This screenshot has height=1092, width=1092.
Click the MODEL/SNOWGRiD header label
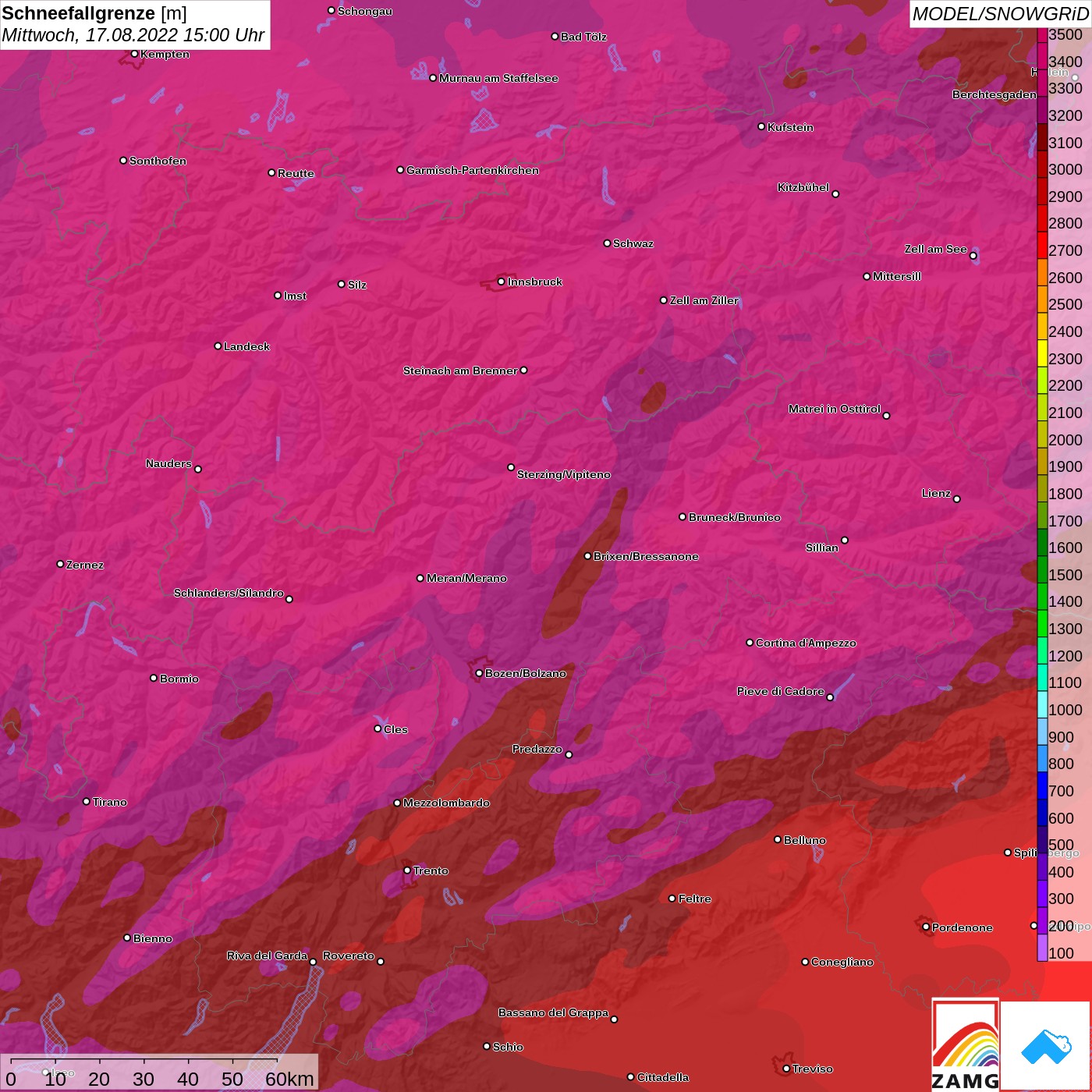pyautogui.click(x=1000, y=14)
